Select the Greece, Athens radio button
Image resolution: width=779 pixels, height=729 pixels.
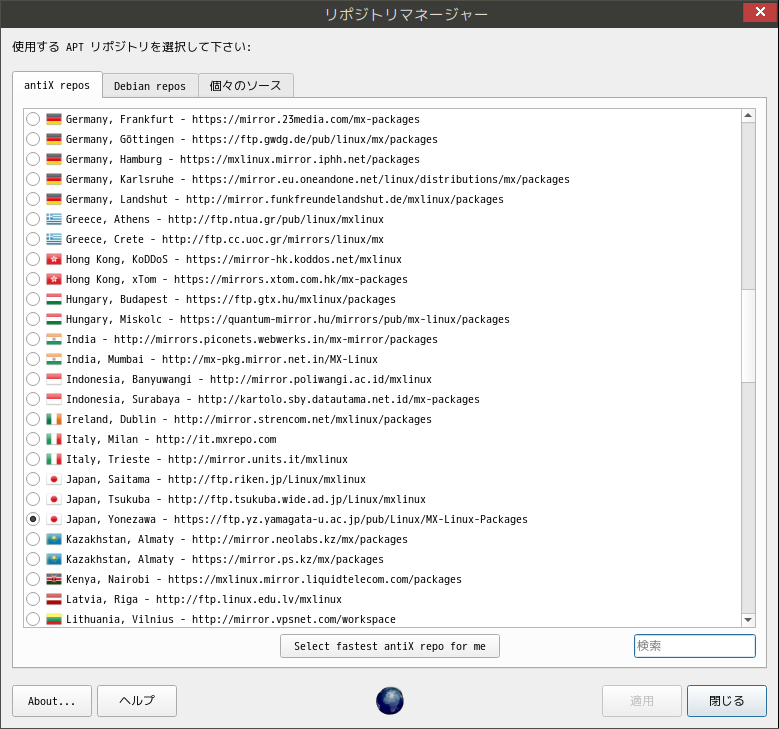pyautogui.click(x=33, y=219)
